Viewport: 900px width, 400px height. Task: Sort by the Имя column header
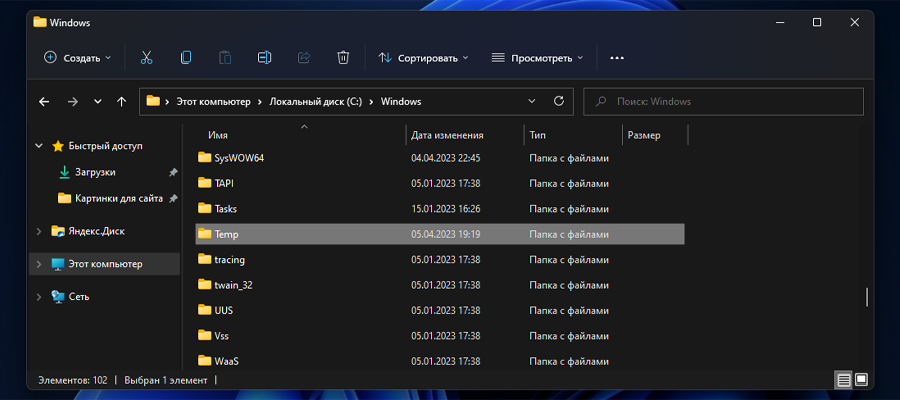pos(218,135)
